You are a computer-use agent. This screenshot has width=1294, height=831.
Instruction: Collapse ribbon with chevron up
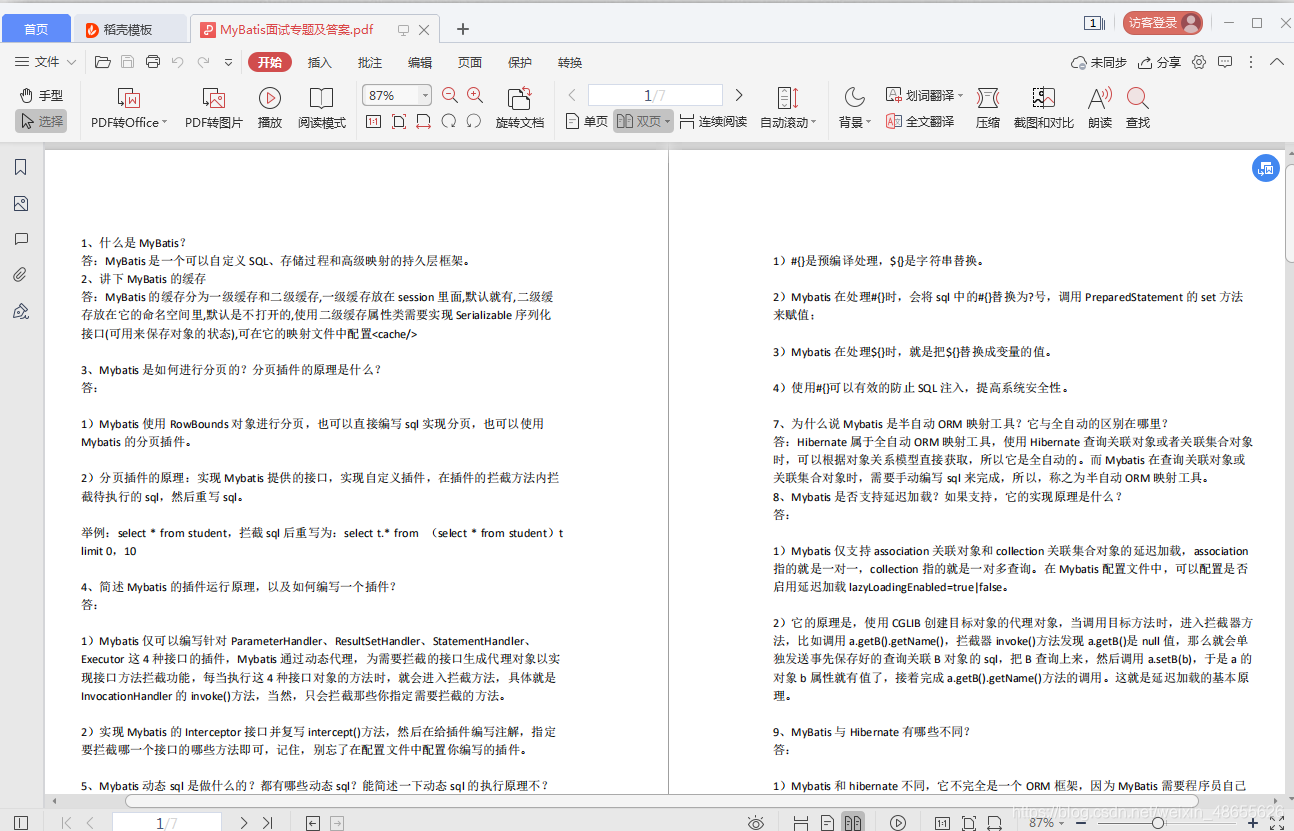pyautogui.click(x=1277, y=62)
